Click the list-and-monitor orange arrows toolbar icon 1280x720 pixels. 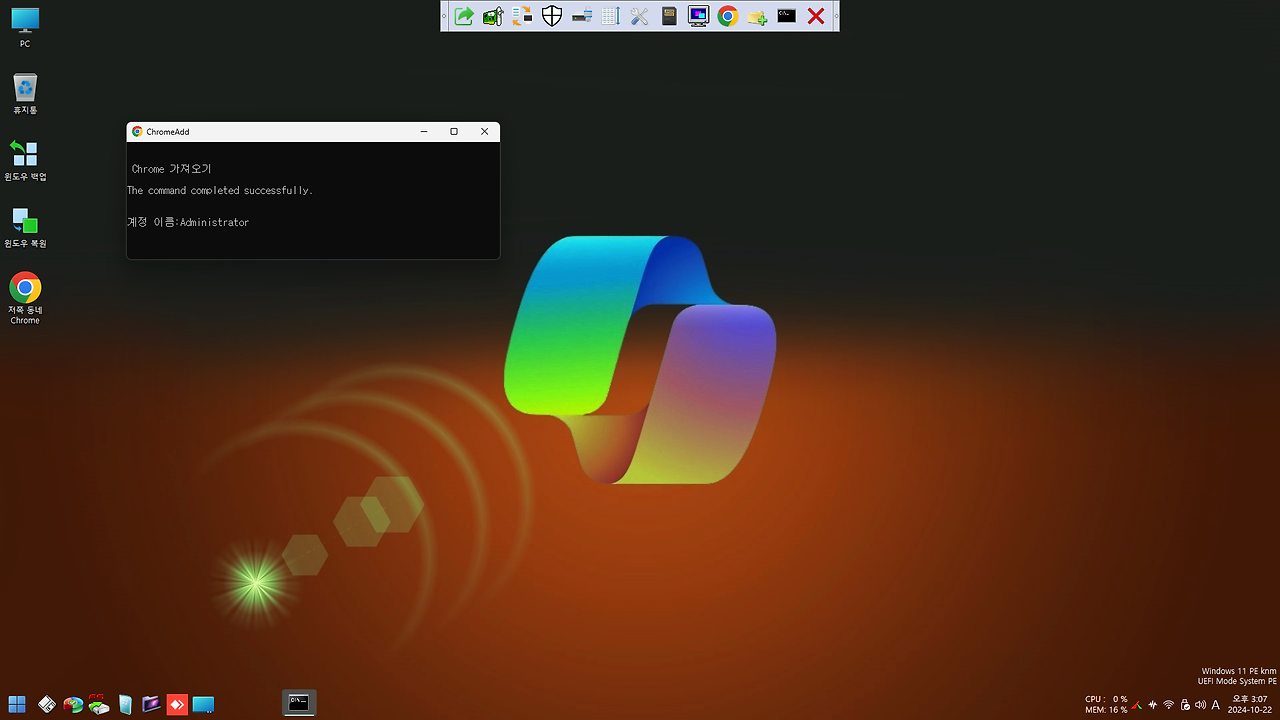(x=522, y=16)
